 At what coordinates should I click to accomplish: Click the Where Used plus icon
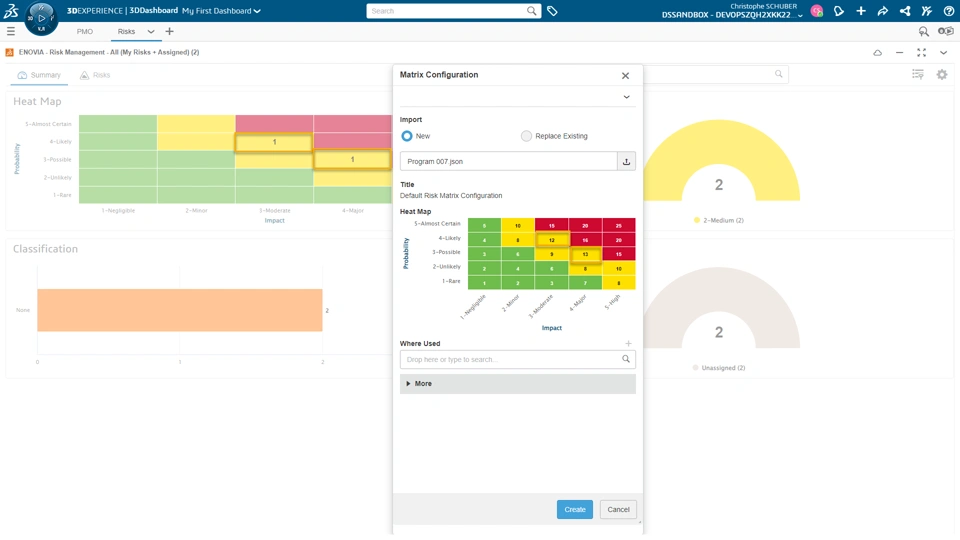[628, 343]
